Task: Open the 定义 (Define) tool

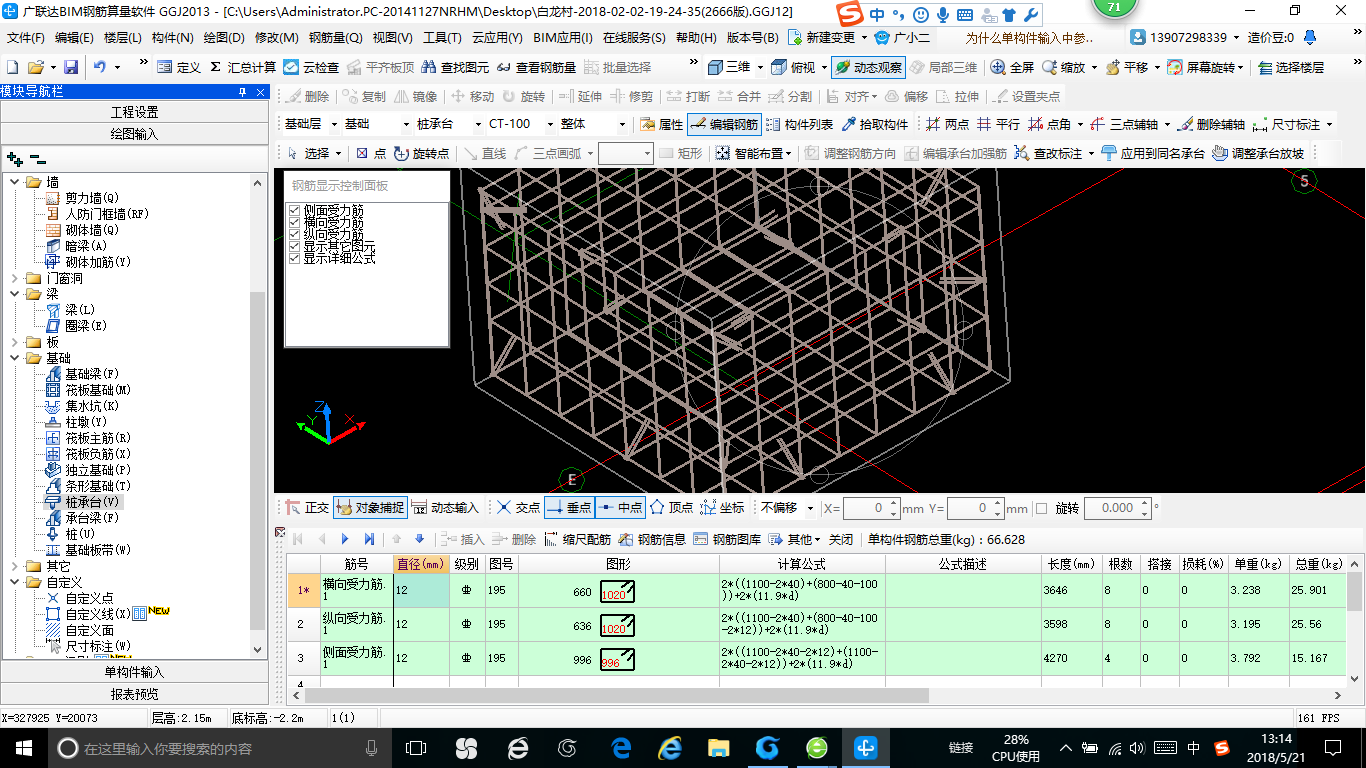Action: click(x=179, y=67)
